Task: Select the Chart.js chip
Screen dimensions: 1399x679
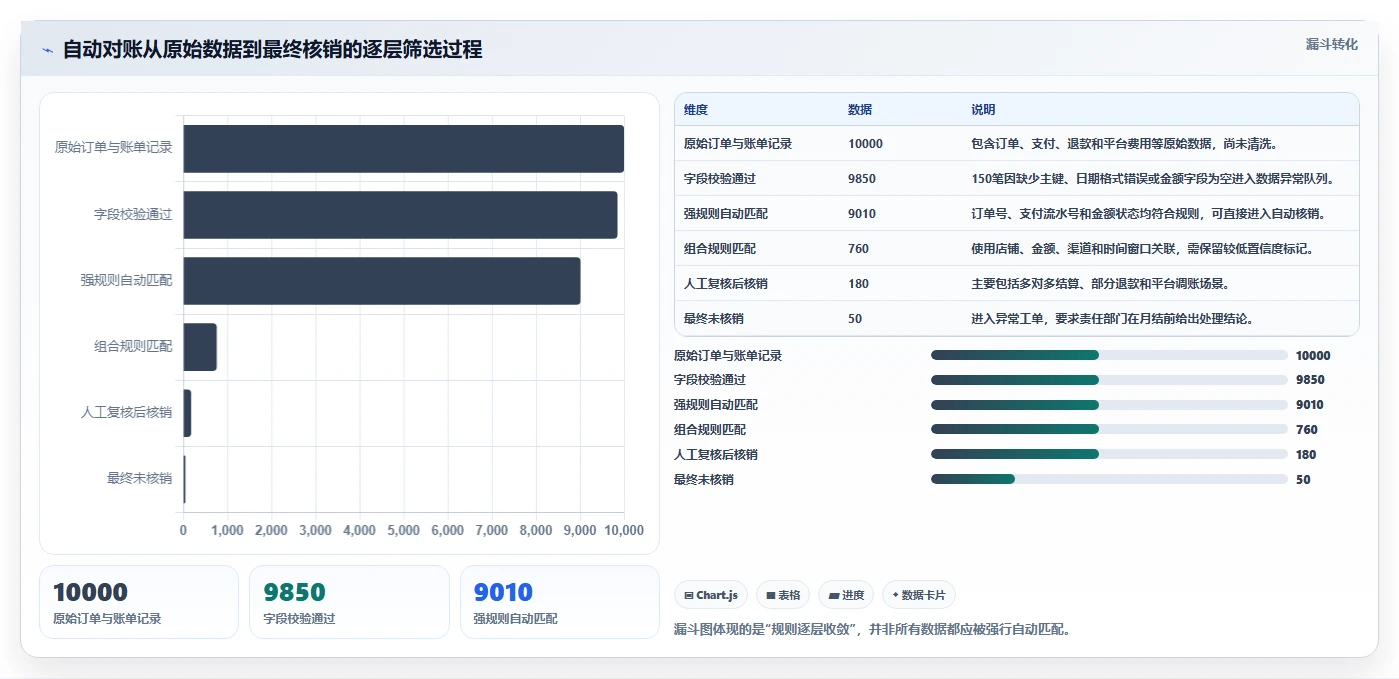Action: click(x=711, y=595)
